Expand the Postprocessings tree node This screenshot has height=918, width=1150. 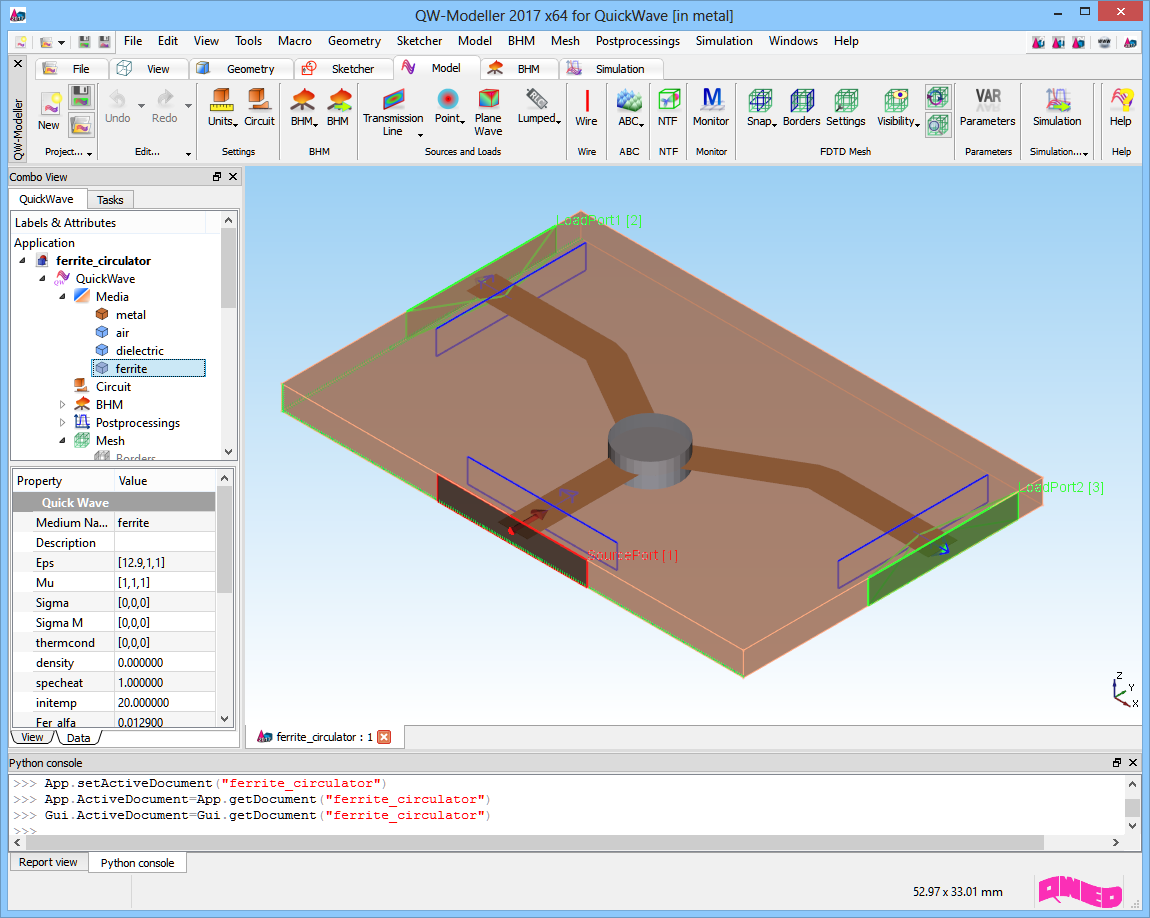tap(62, 423)
